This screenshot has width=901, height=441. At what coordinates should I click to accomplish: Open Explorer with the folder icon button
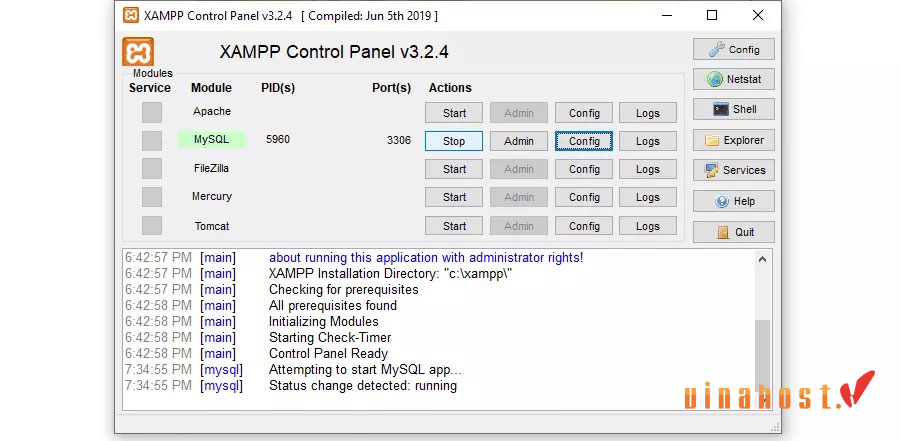click(734, 140)
